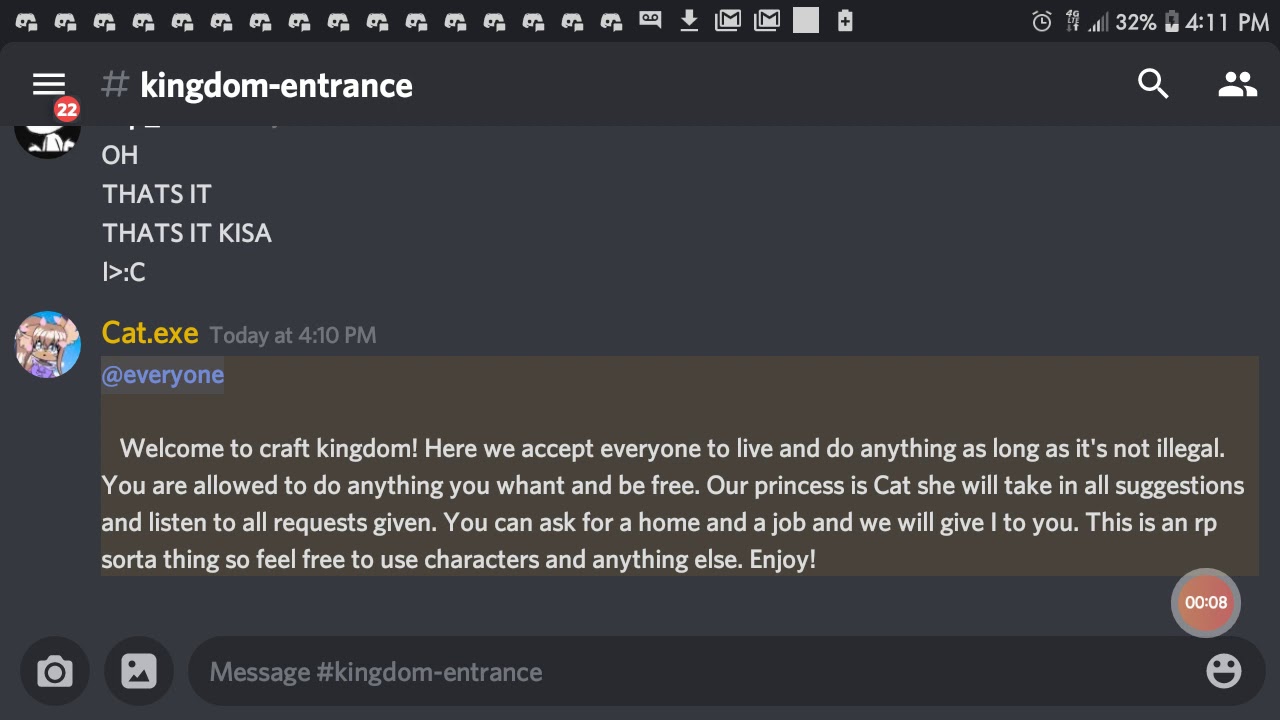Open the hamburger navigation menu
The image size is (1280, 720).
pyautogui.click(x=48, y=85)
